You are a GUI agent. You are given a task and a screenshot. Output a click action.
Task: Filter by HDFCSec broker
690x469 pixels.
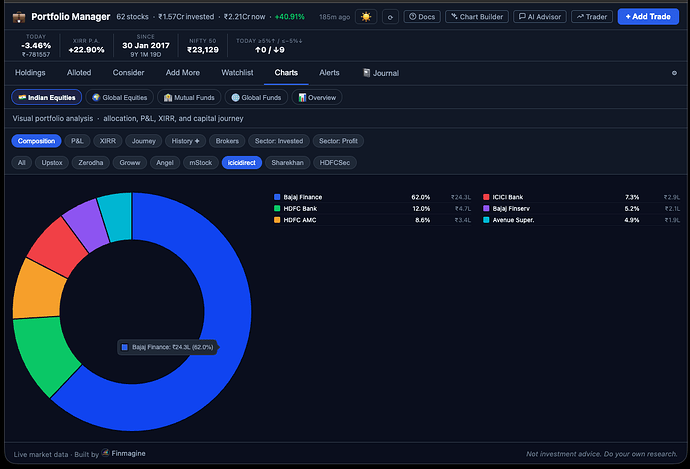point(334,162)
